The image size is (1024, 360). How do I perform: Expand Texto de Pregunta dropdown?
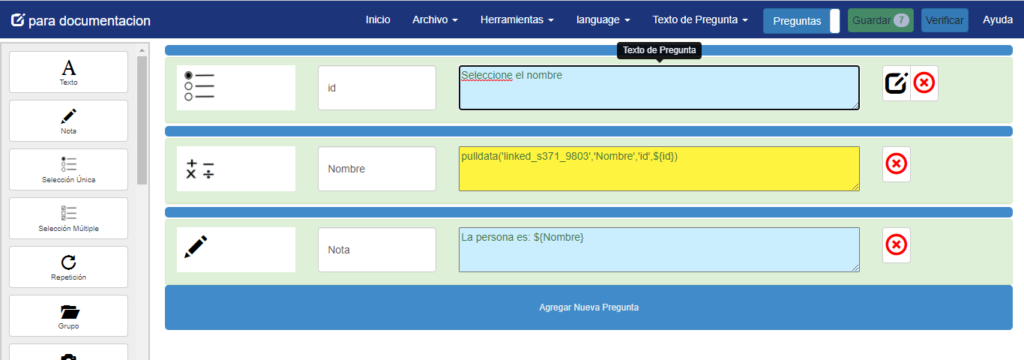pos(700,20)
